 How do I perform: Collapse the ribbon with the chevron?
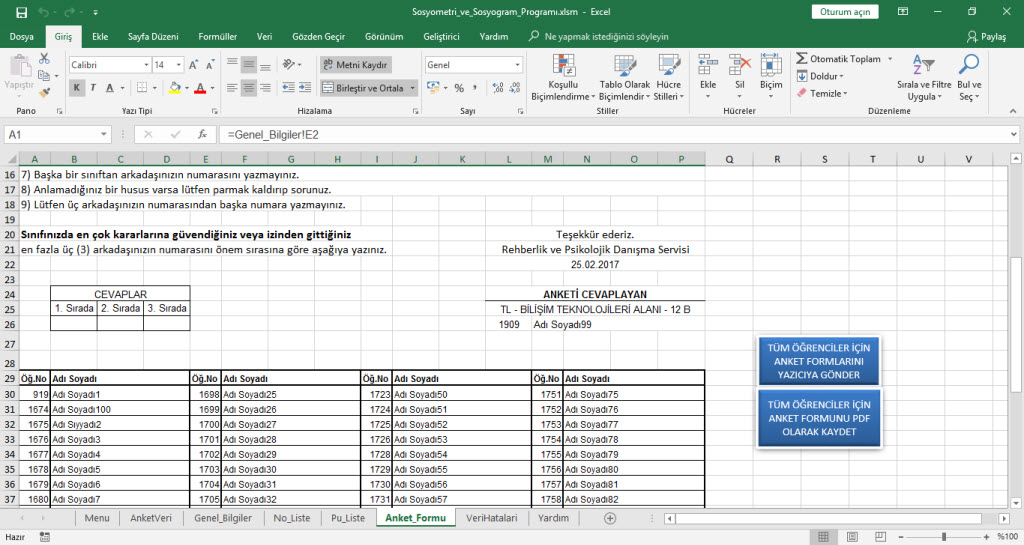click(x=1013, y=111)
